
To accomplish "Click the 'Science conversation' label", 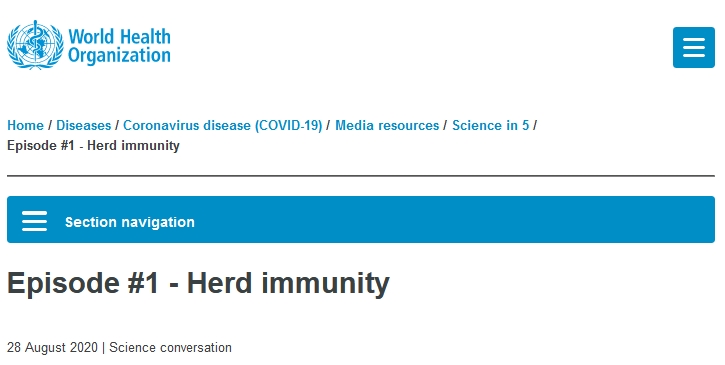I will pyautogui.click(x=171, y=347).
